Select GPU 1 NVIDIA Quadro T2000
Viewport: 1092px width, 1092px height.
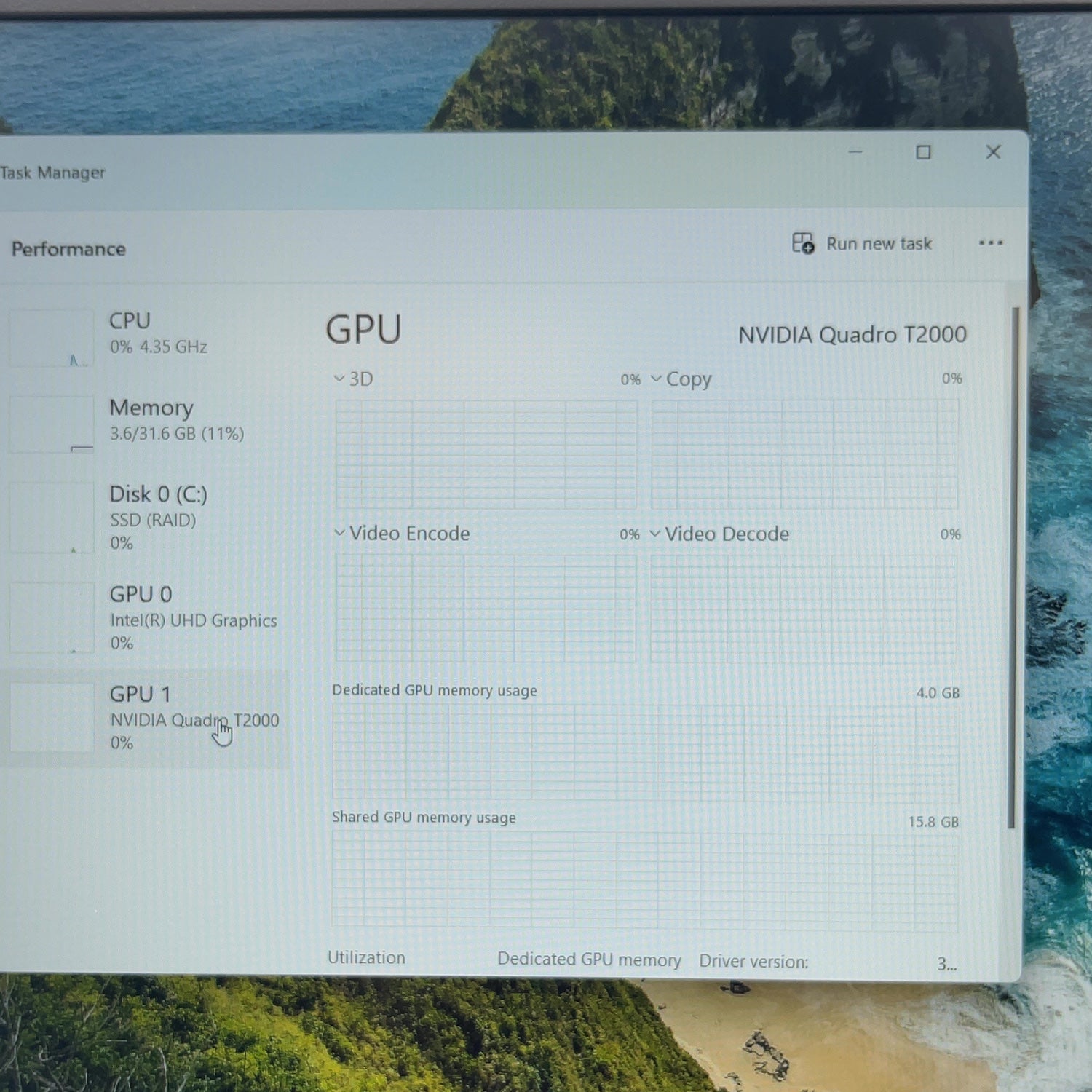coord(146,718)
